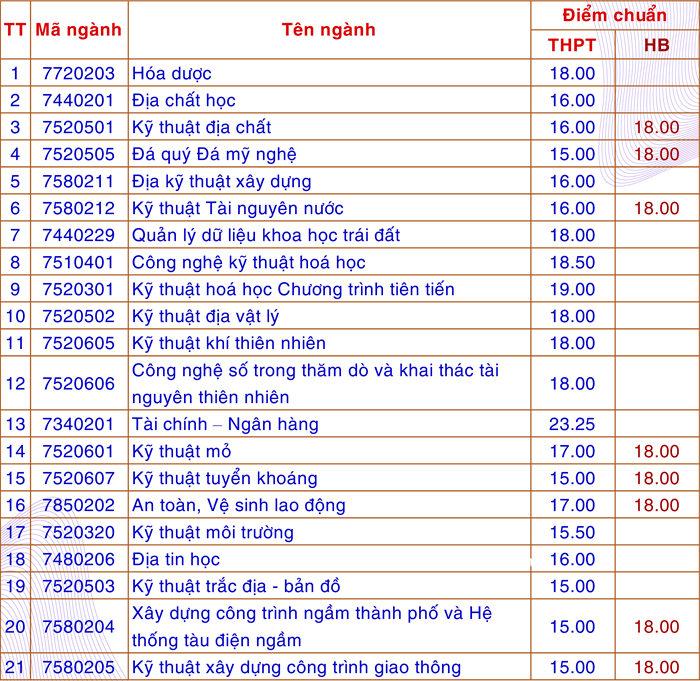The height and width of the screenshot is (681, 700).
Task: Select 'Kỹ thuật hoá học Chương trình tiên tiến'
Action: [293, 289]
